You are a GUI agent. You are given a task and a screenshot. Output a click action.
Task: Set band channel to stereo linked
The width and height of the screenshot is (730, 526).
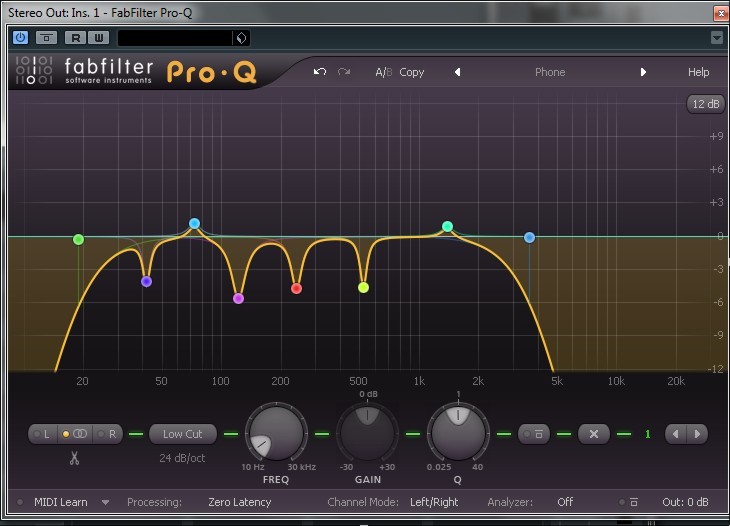point(74,434)
